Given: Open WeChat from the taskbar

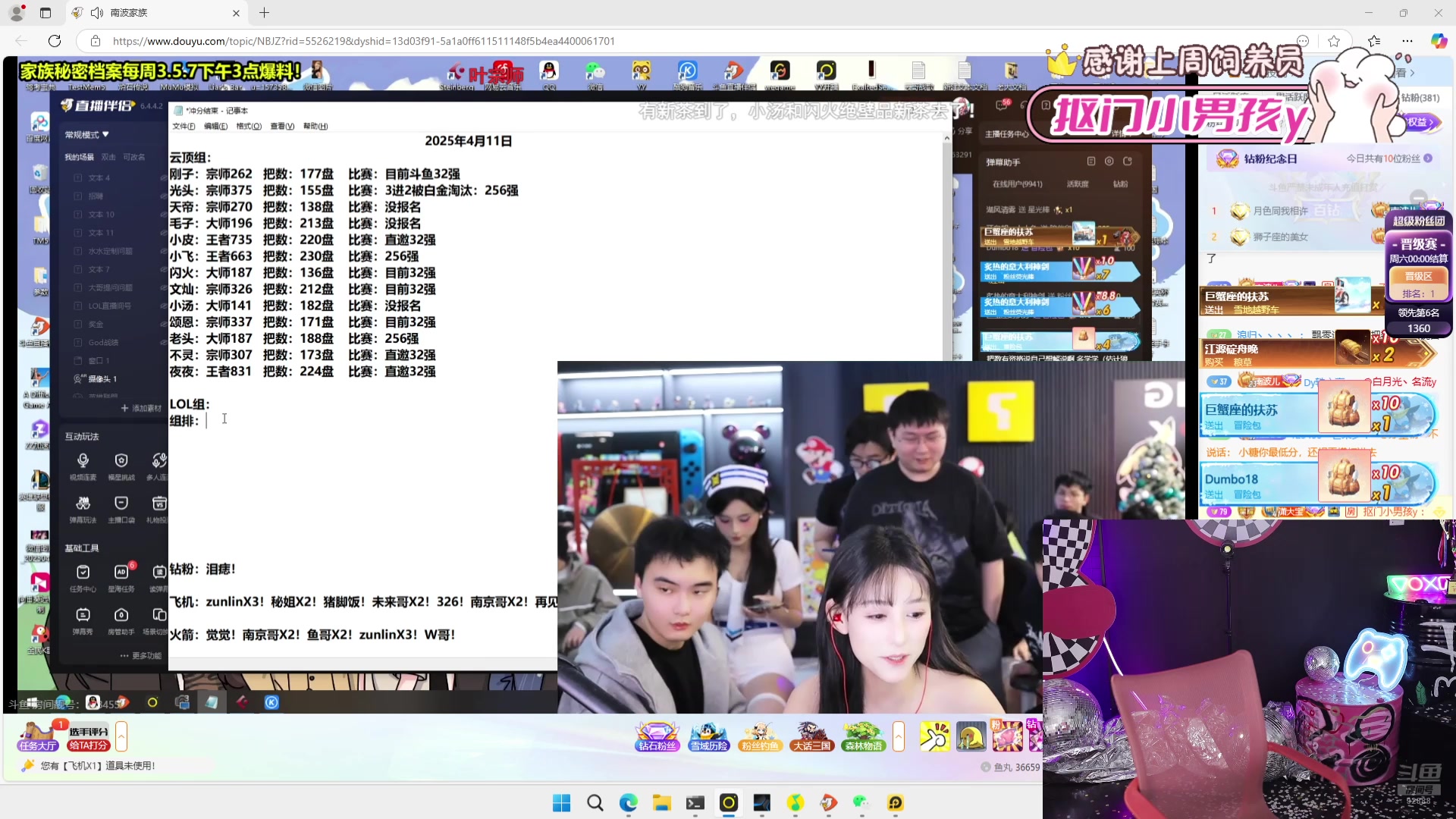Looking at the screenshot, I should pyautogui.click(x=861, y=803).
